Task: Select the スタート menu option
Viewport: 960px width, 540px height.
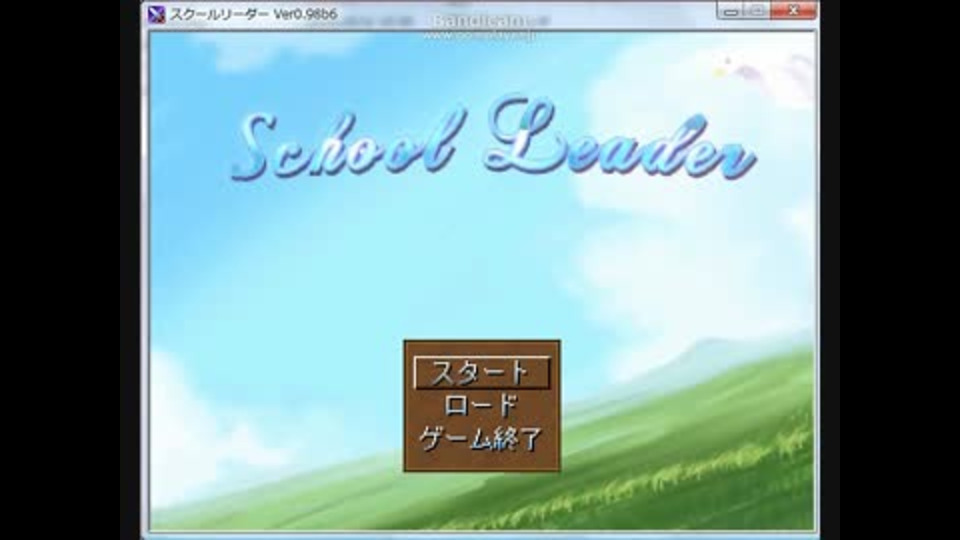Action: click(x=482, y=372)
